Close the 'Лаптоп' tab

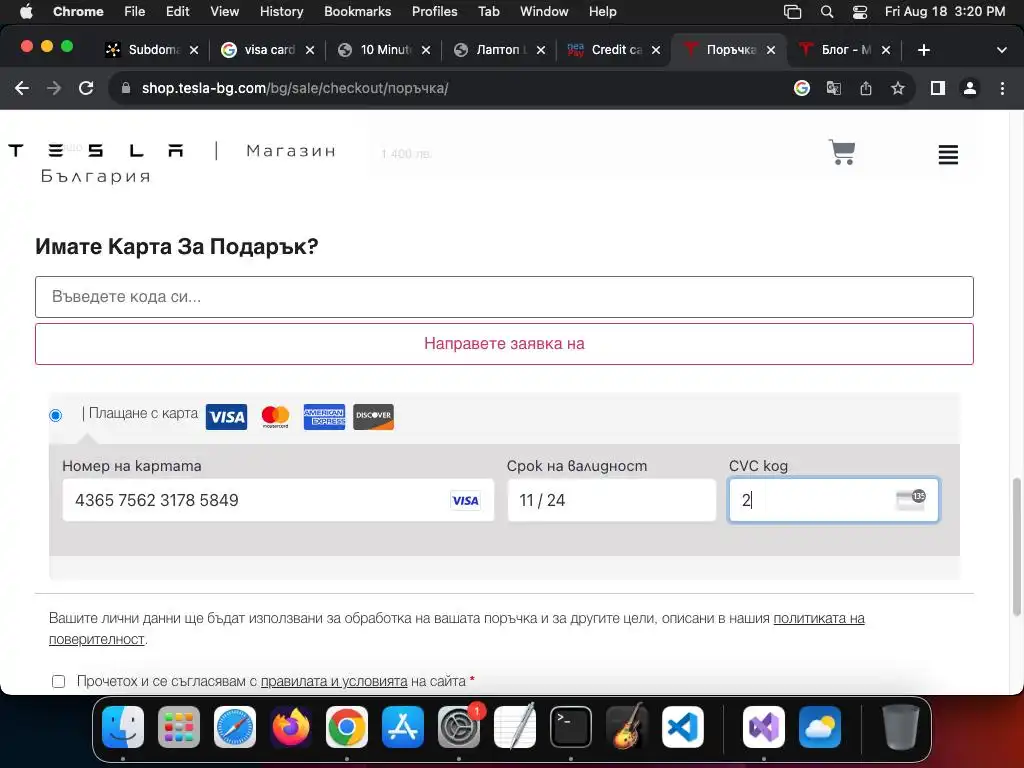pos(541,50)
